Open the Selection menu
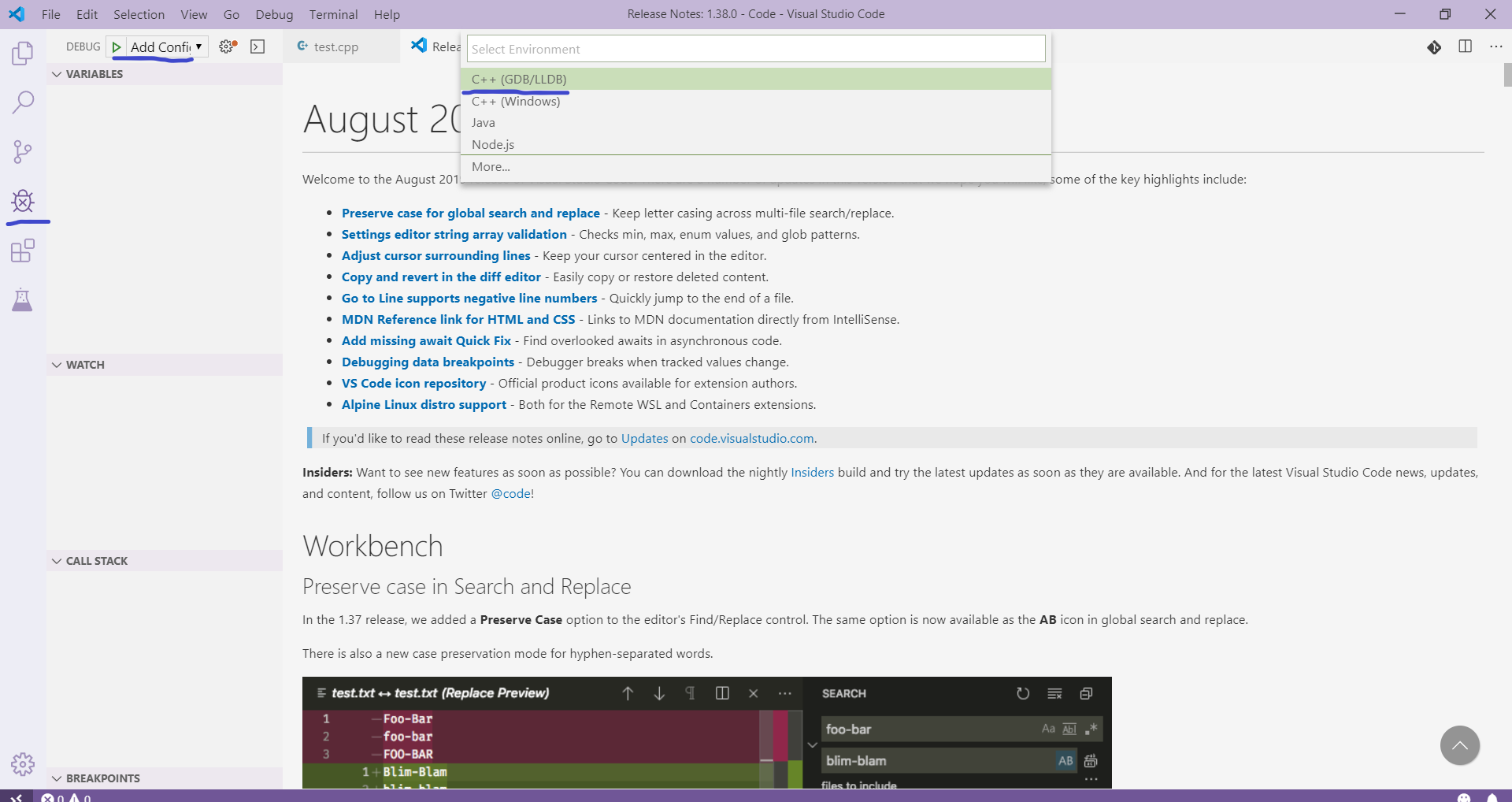The width and height of the screenshot is (1512, 802). coord(139,14)
